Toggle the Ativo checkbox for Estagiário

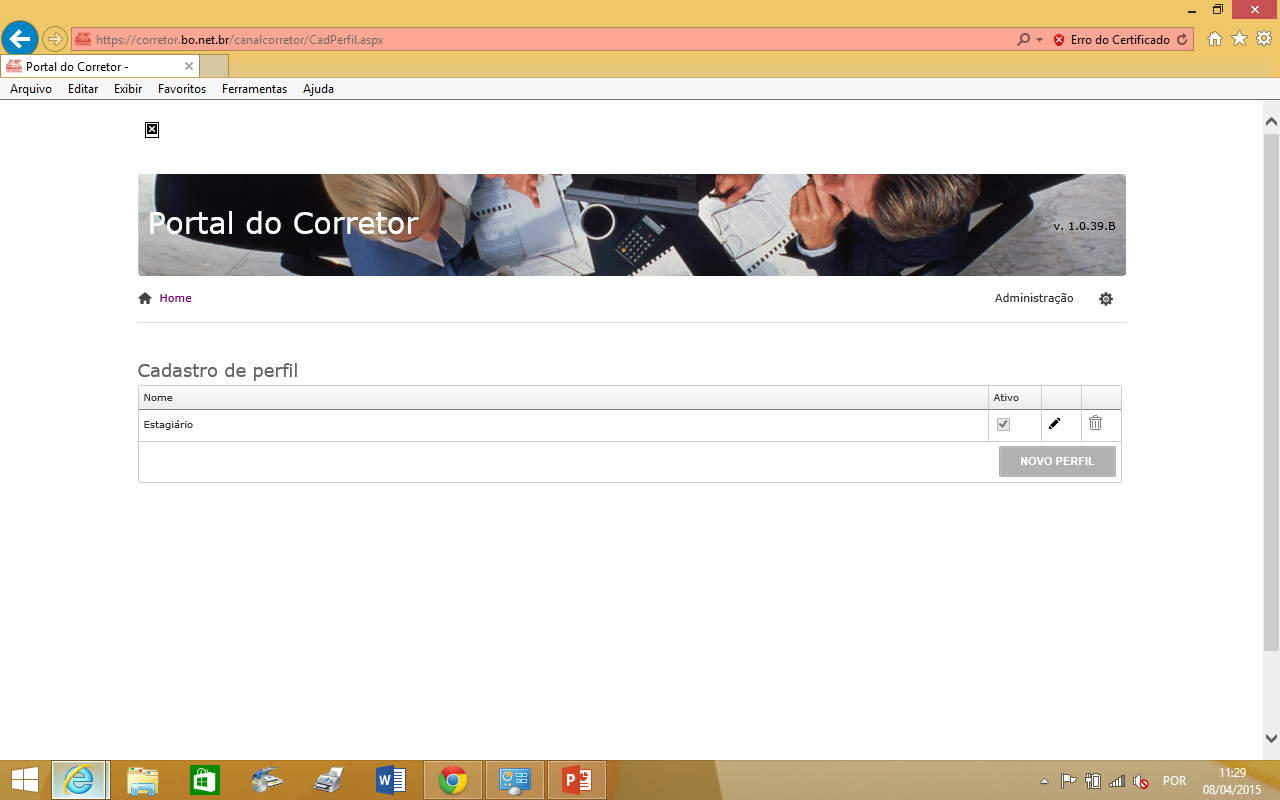coord(1003,424)
